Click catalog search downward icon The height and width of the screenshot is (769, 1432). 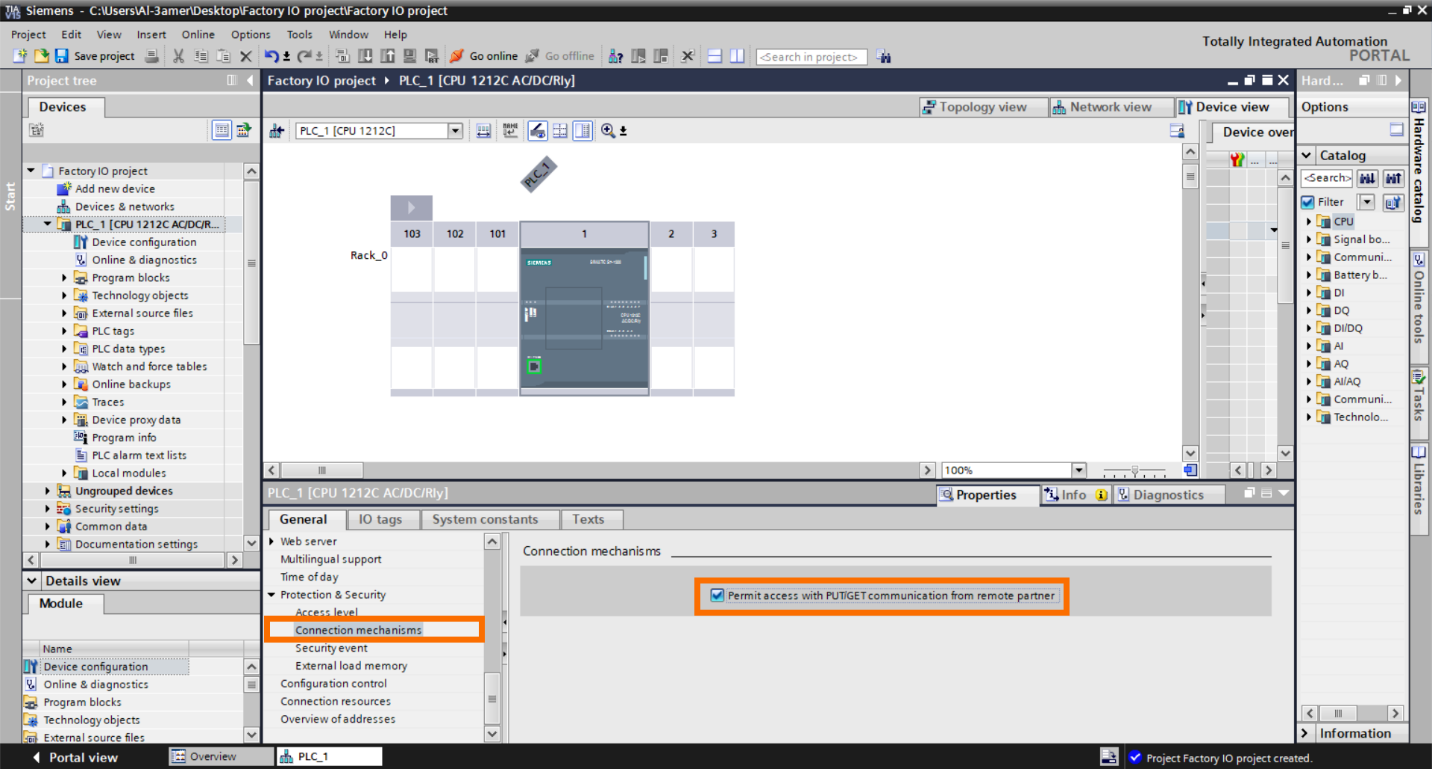click(1367, 178)
